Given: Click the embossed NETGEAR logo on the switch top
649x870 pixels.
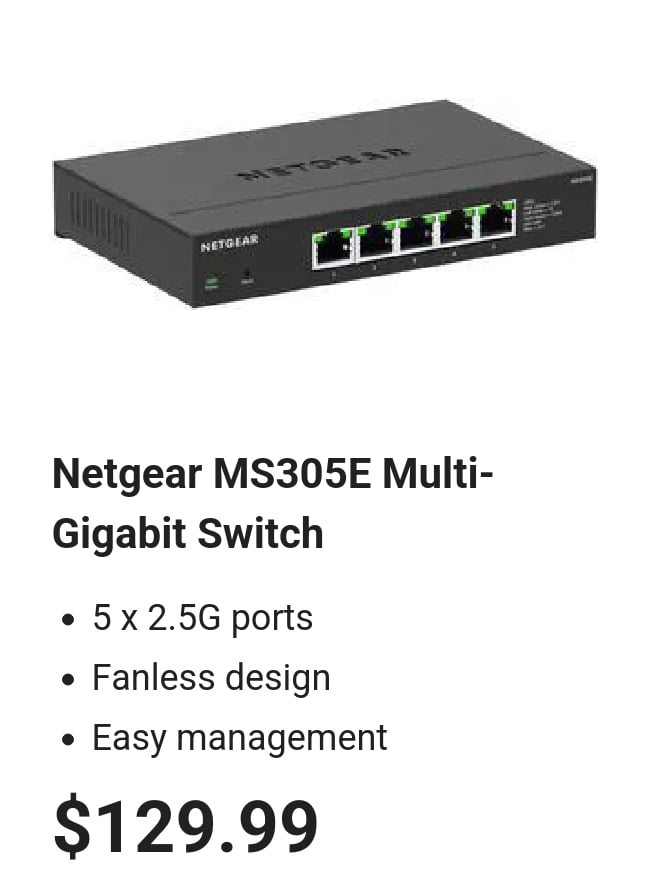Looking at the screenshot, I should tap(326, 164).
